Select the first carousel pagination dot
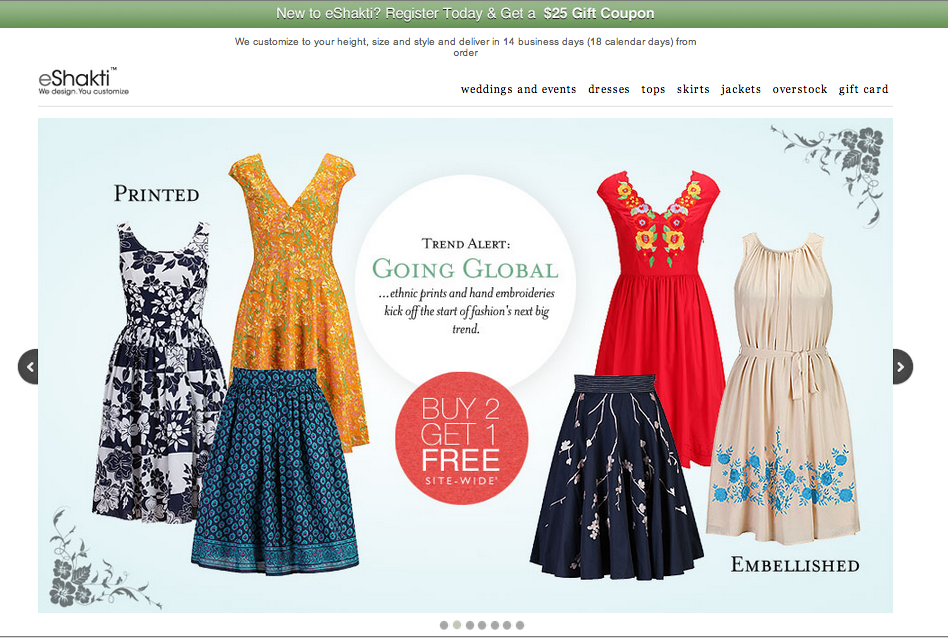 click(x=443, y=625)
